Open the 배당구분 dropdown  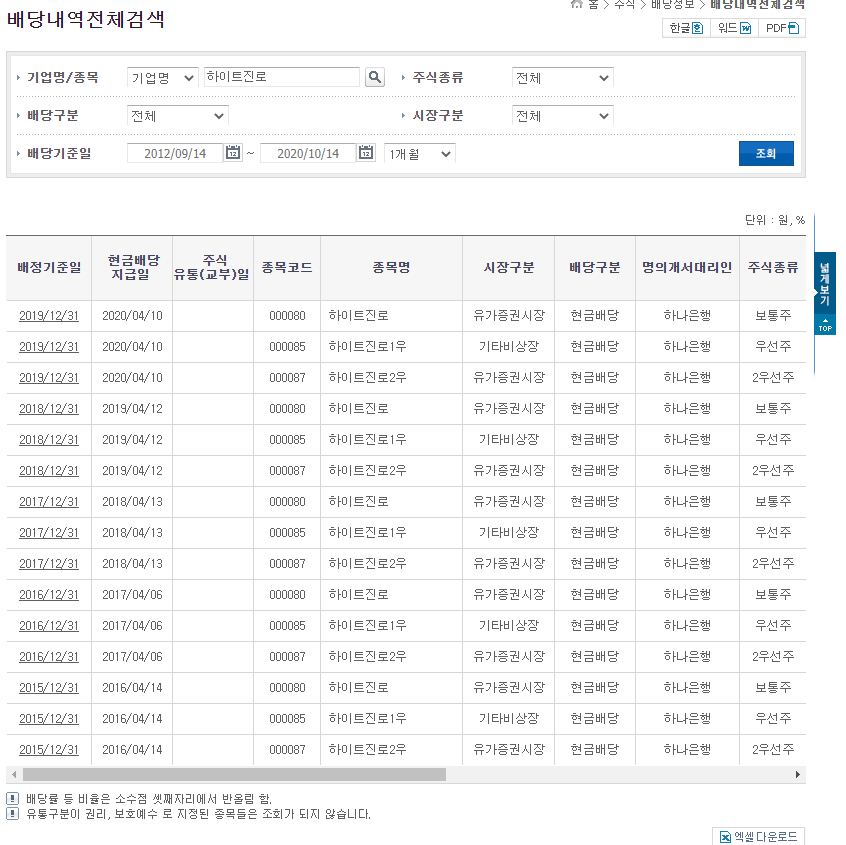point(178,115)
